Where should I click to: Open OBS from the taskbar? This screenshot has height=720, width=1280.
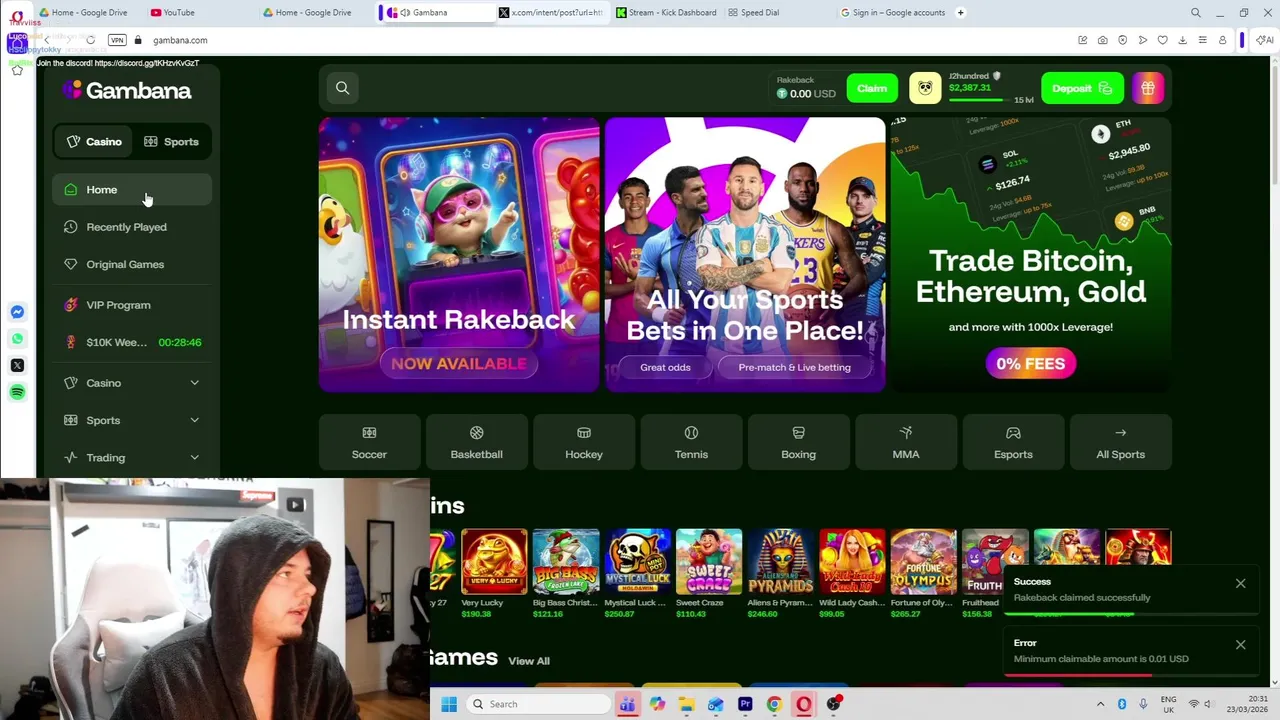coord(833,704)
